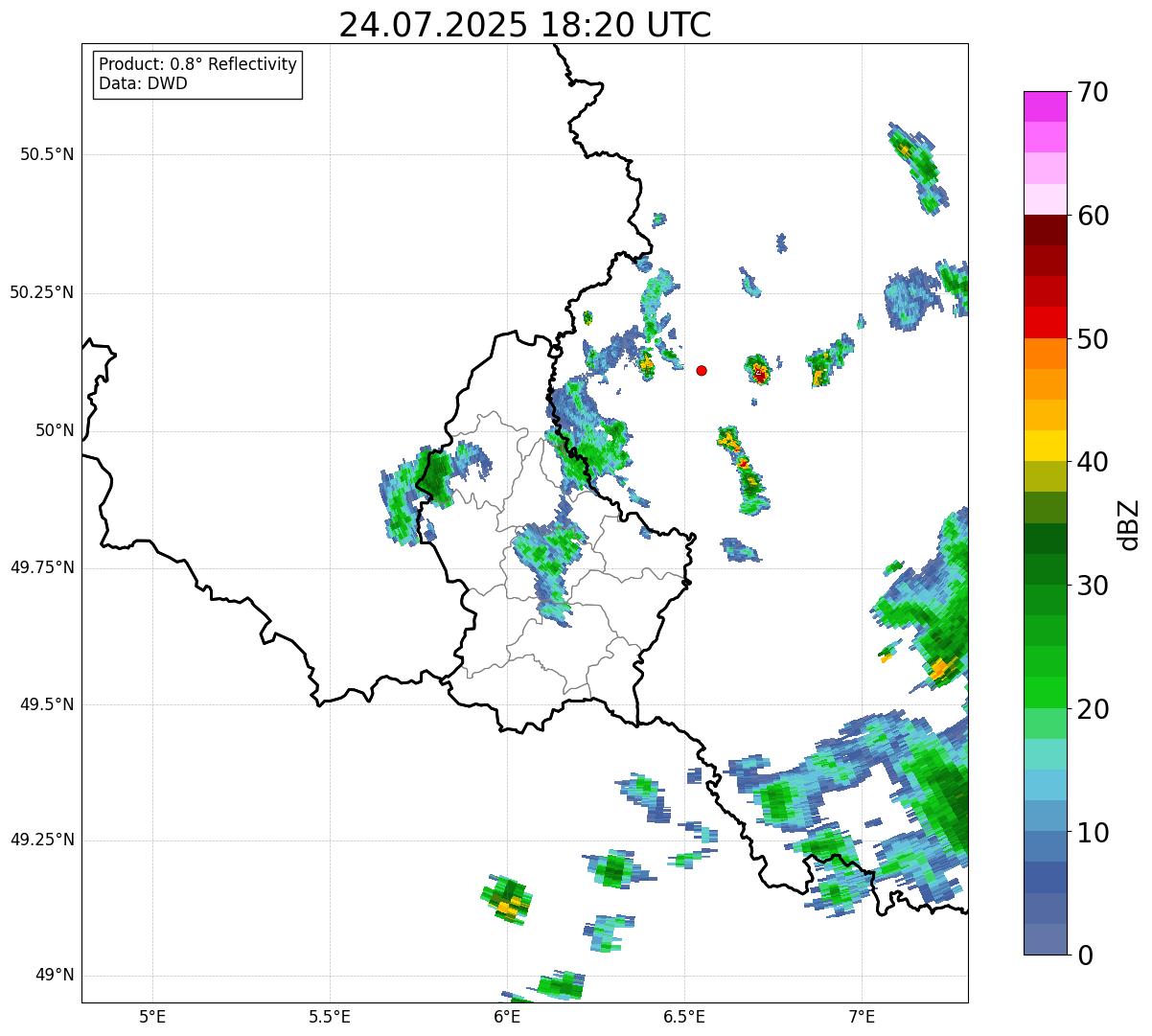Image resolution: width=1152 pixels, height=1036 pixels.
Task: Click the colorbar "10" tick label
Action: [x=1093, y=833]
